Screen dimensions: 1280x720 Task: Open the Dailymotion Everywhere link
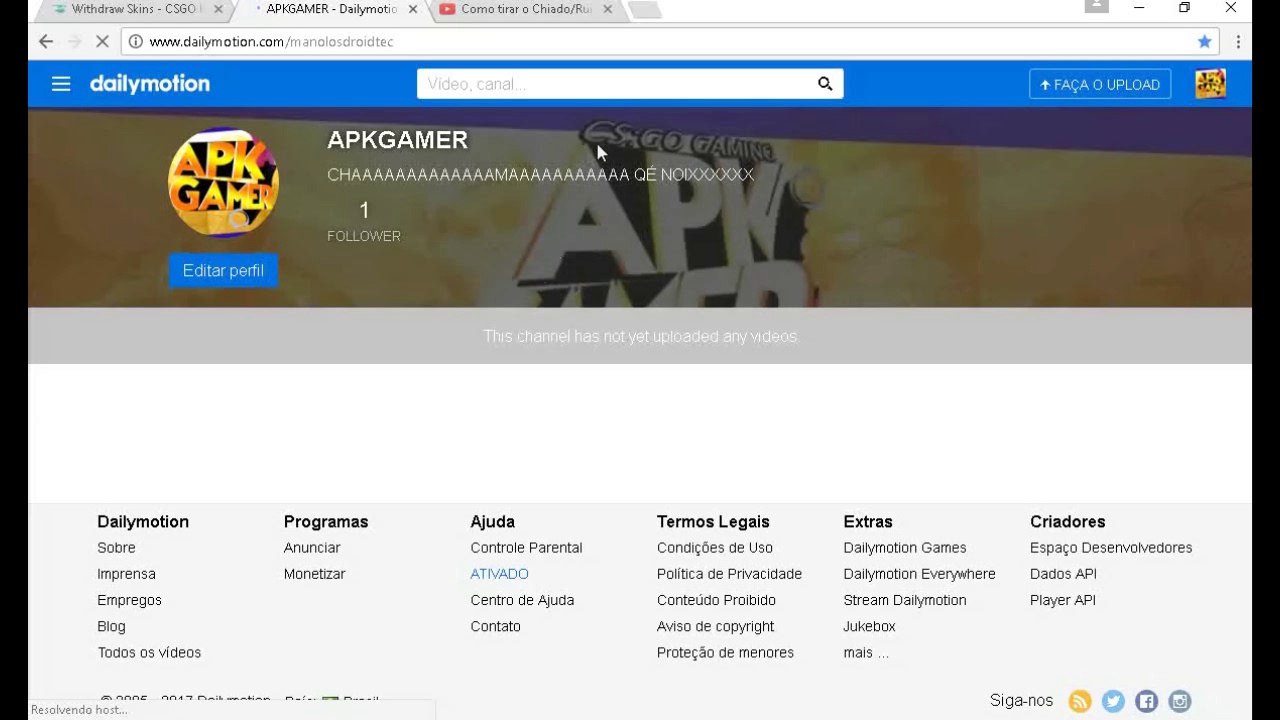click(919, 574)
